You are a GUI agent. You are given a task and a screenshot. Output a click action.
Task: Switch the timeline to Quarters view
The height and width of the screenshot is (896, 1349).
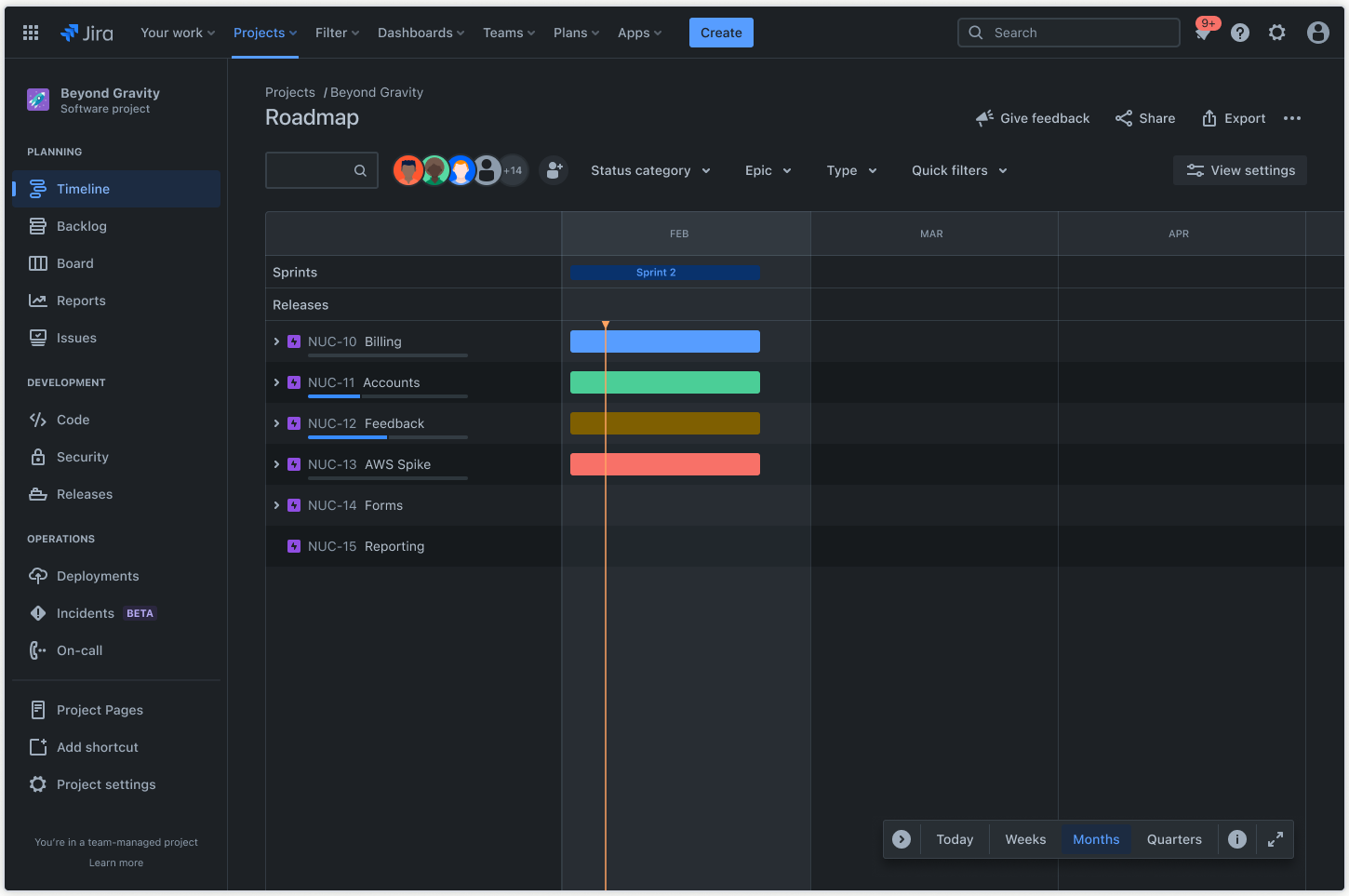[1173, 838]
